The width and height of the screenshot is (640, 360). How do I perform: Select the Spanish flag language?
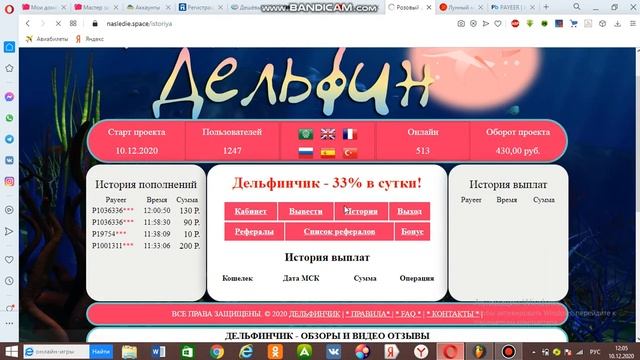(328, 153)
